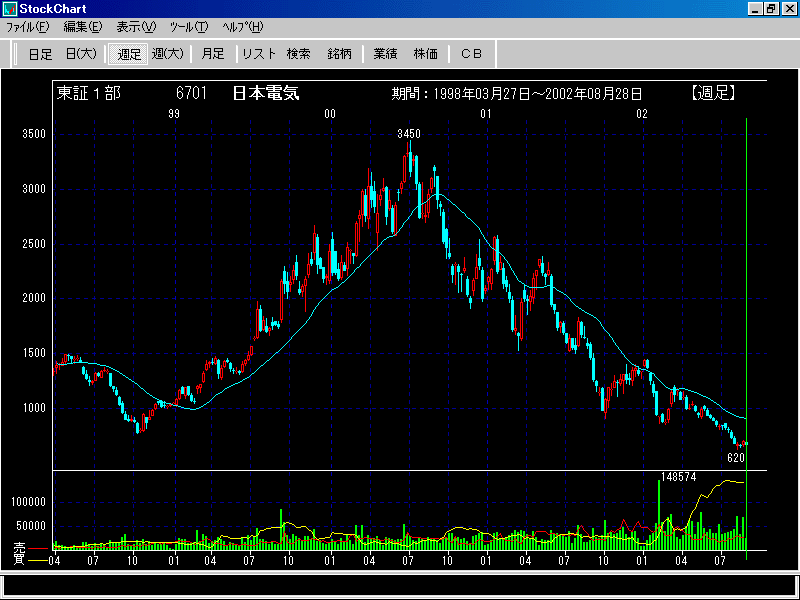Image resolution: width=800 pixels, height=600 pixels.
Task: Click the 【週足】 chart type label
Action: [x=713, y=93]
